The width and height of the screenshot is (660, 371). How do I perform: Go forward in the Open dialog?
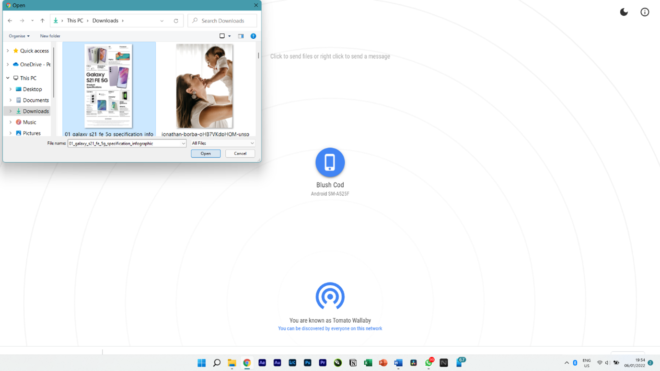pos(22,21)
